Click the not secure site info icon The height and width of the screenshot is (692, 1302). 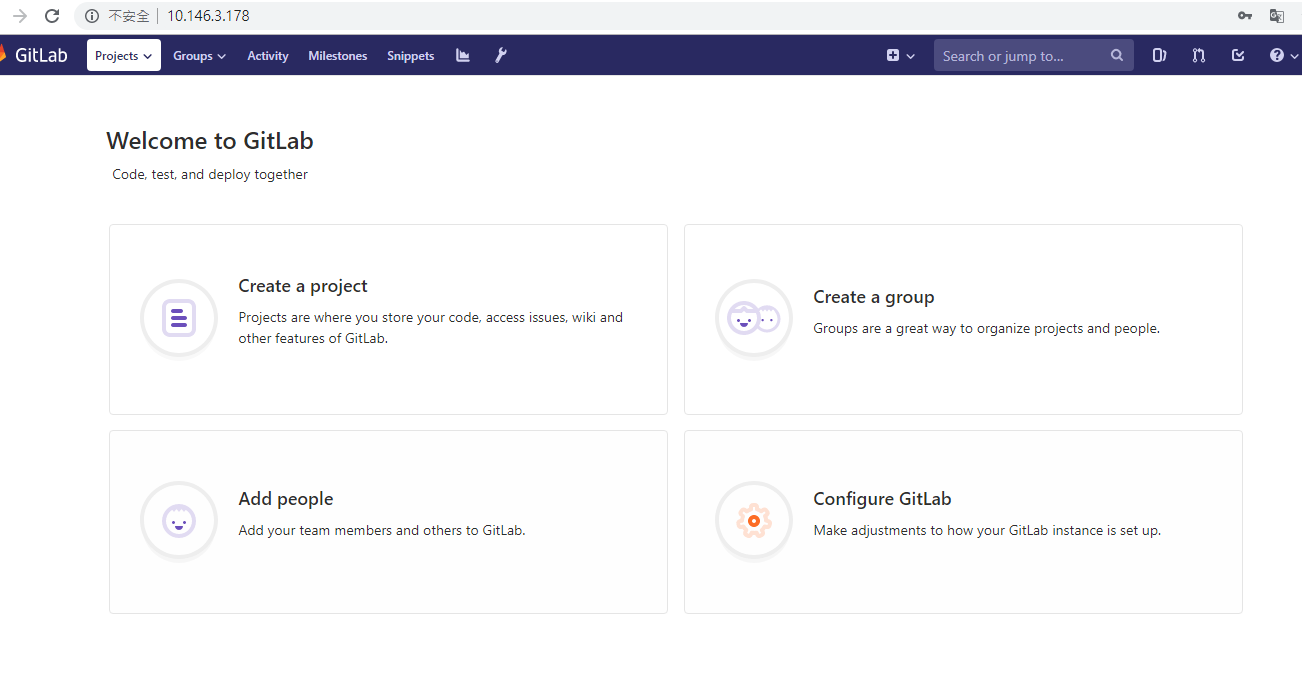[x=92, y=16]
